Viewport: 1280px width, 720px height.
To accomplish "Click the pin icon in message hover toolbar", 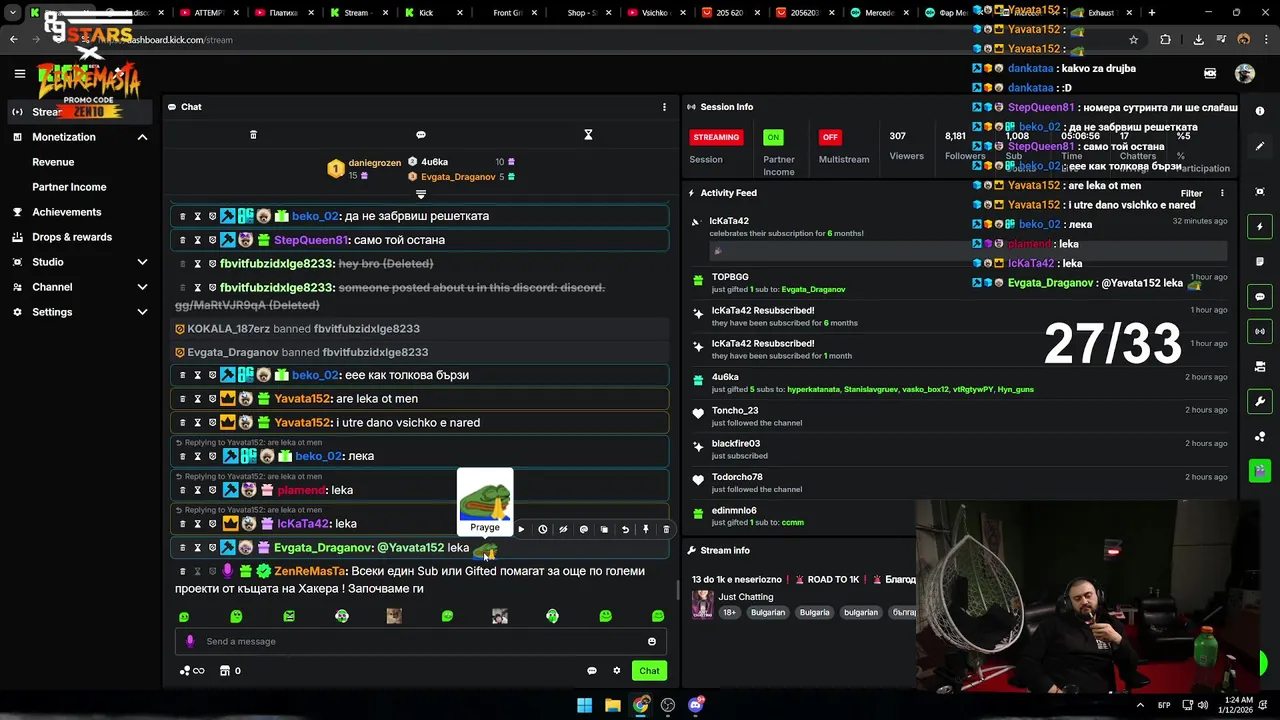I will pos(646,530).
